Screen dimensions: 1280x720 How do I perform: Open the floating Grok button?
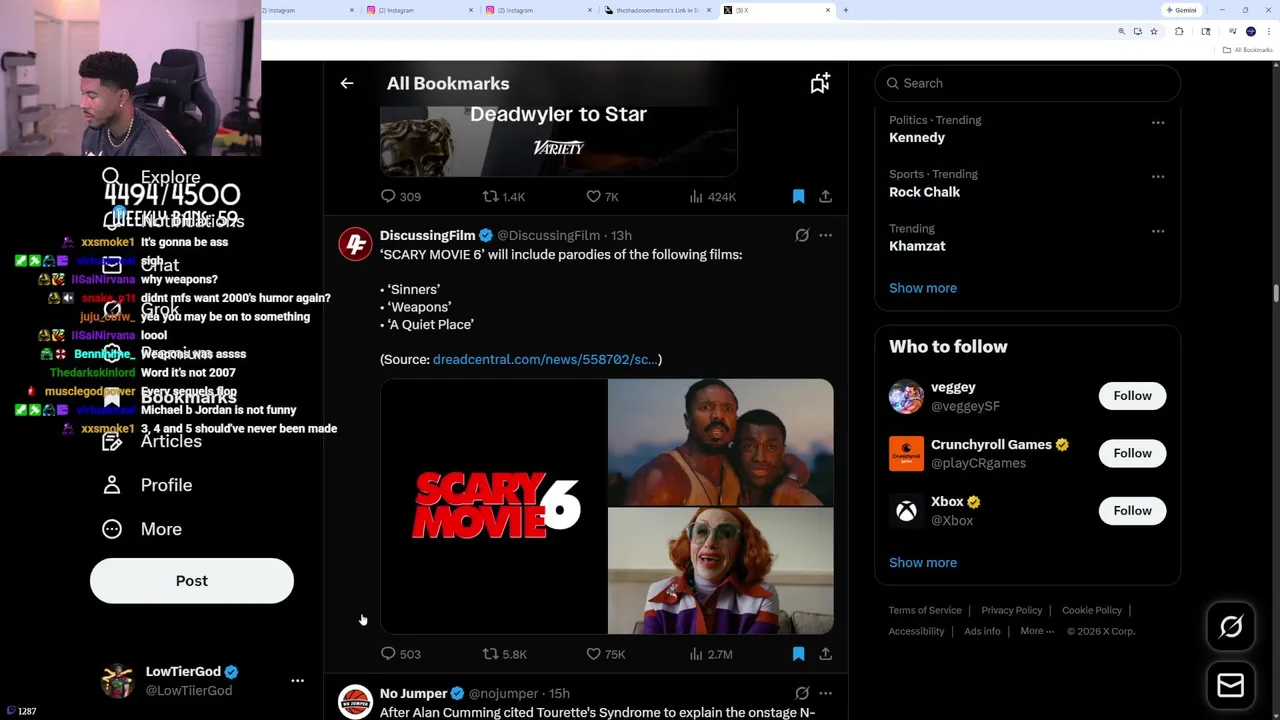coord(1231,627)
